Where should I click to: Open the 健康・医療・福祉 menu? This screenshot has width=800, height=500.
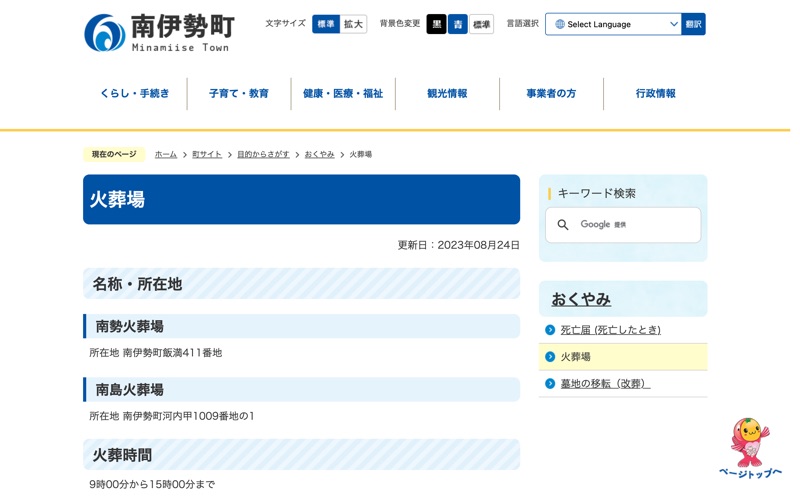343,93
